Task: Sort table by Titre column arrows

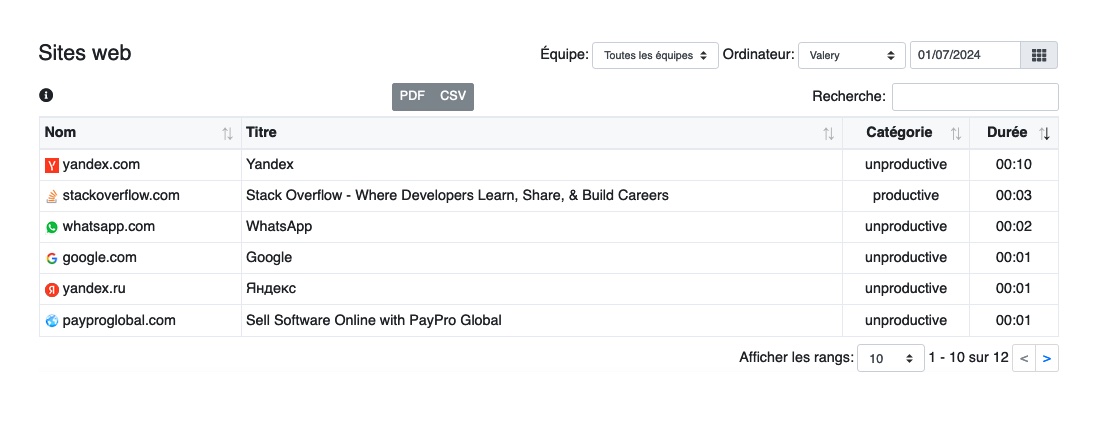Action: 828,133
